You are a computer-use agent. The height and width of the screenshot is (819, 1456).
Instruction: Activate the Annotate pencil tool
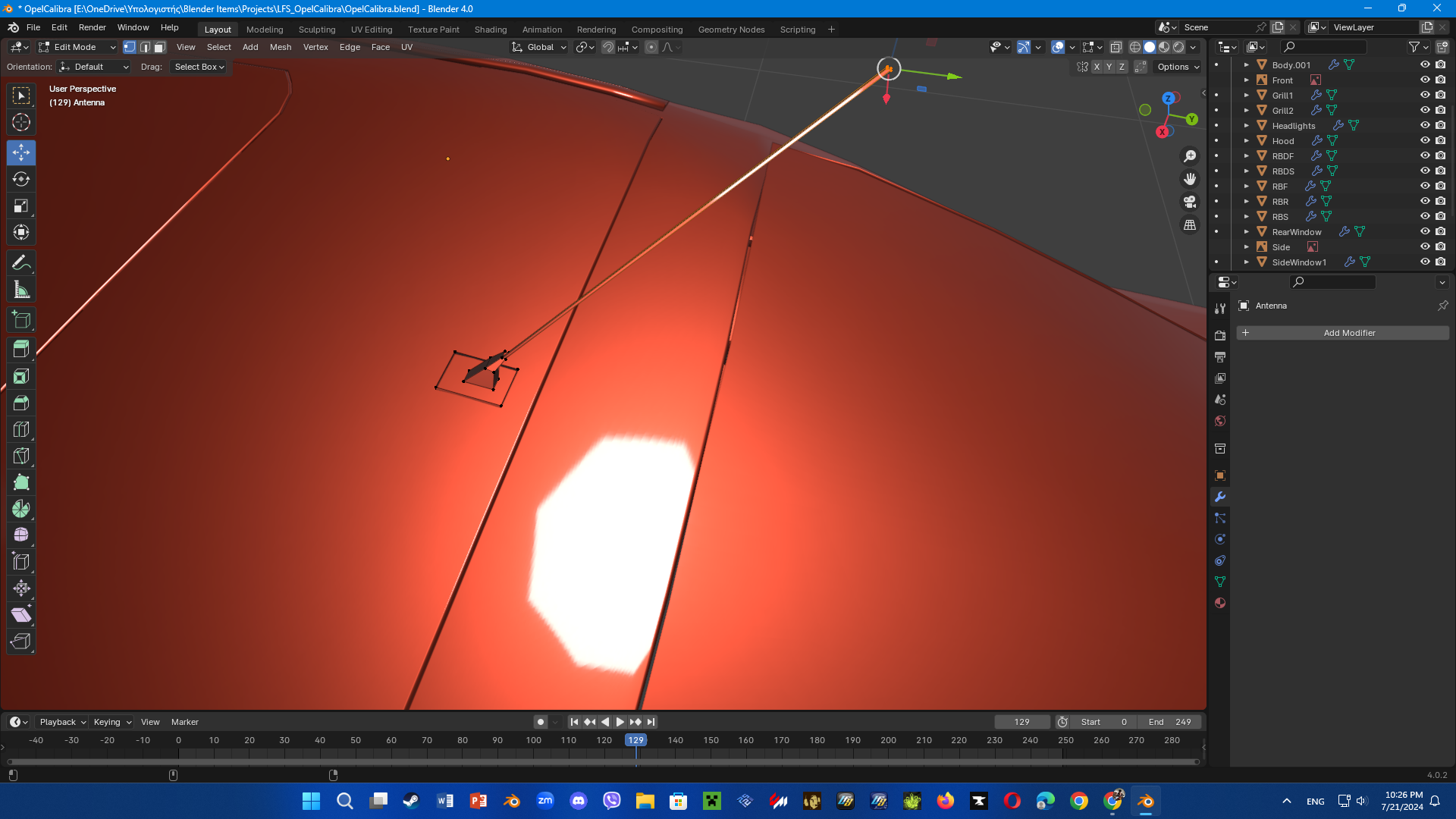[21, 263]
